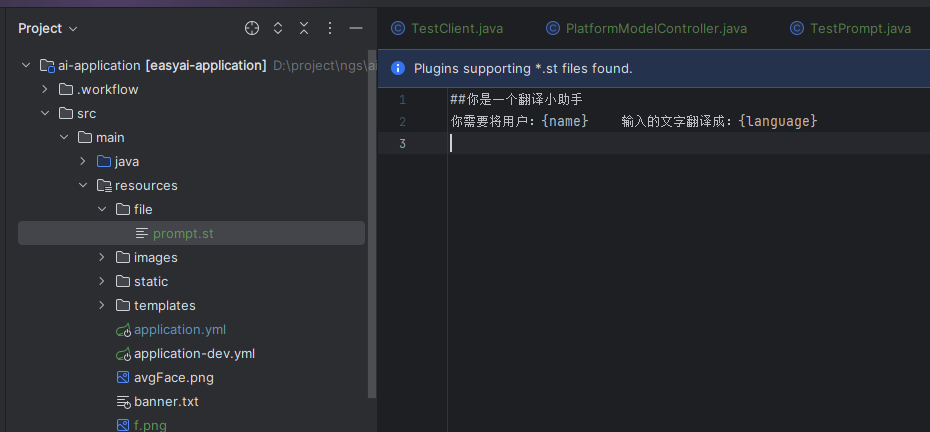Click the Expand All icon in Project panel
930x432 pixels.
[x=278, y=28]
